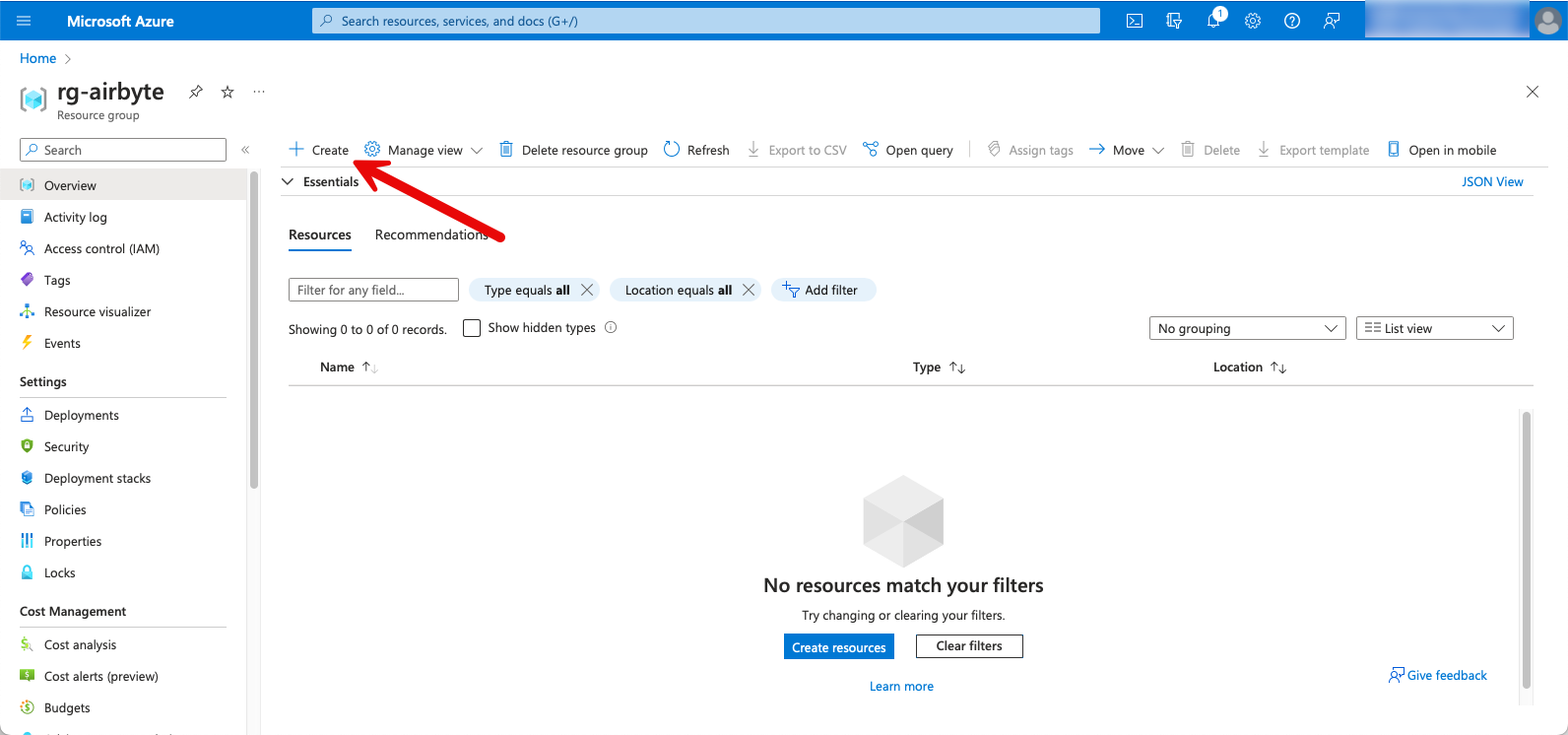
Task: Collapse the Essentials section
Action: click(289, 181)
